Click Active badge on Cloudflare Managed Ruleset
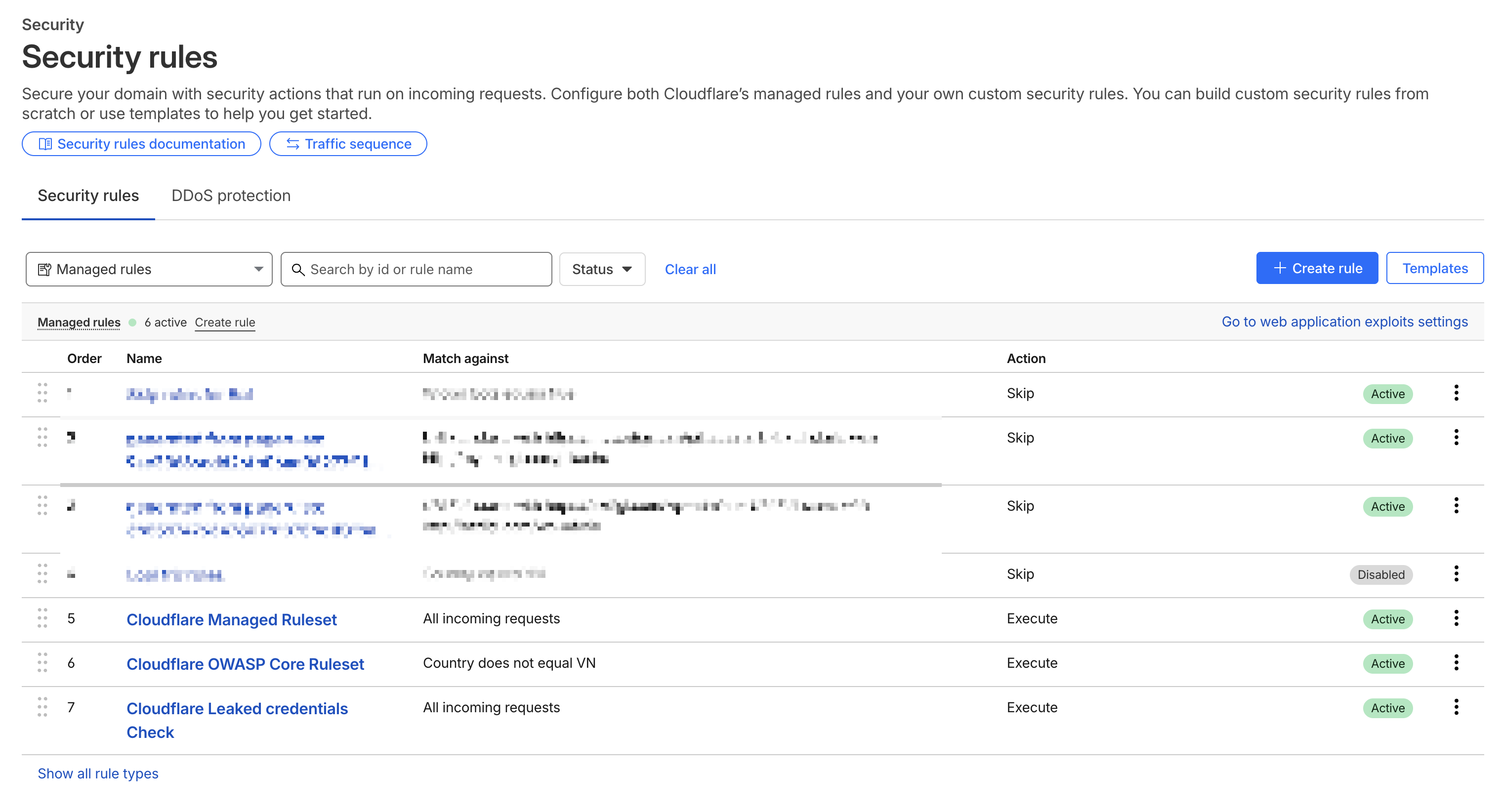 (1387, 619)
